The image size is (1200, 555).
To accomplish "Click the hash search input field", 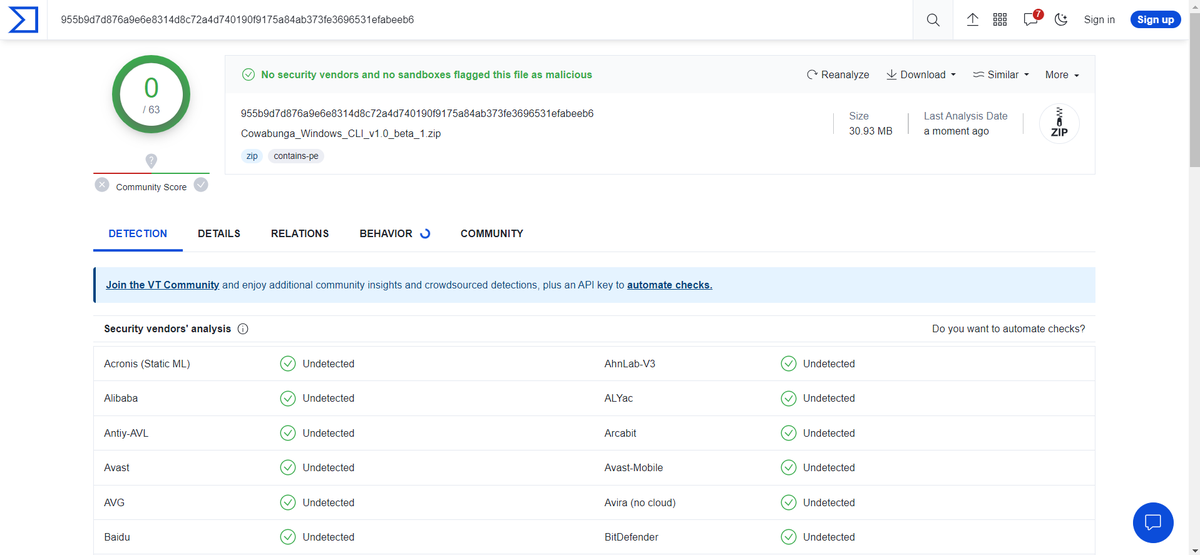I will (480, 20).
